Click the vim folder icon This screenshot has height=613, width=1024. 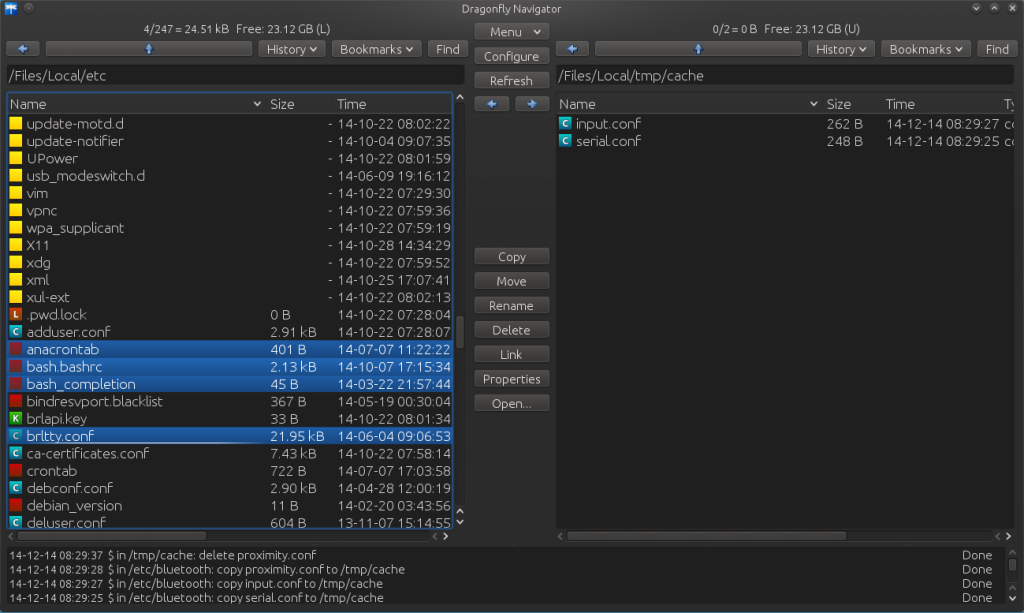[16, 193]
